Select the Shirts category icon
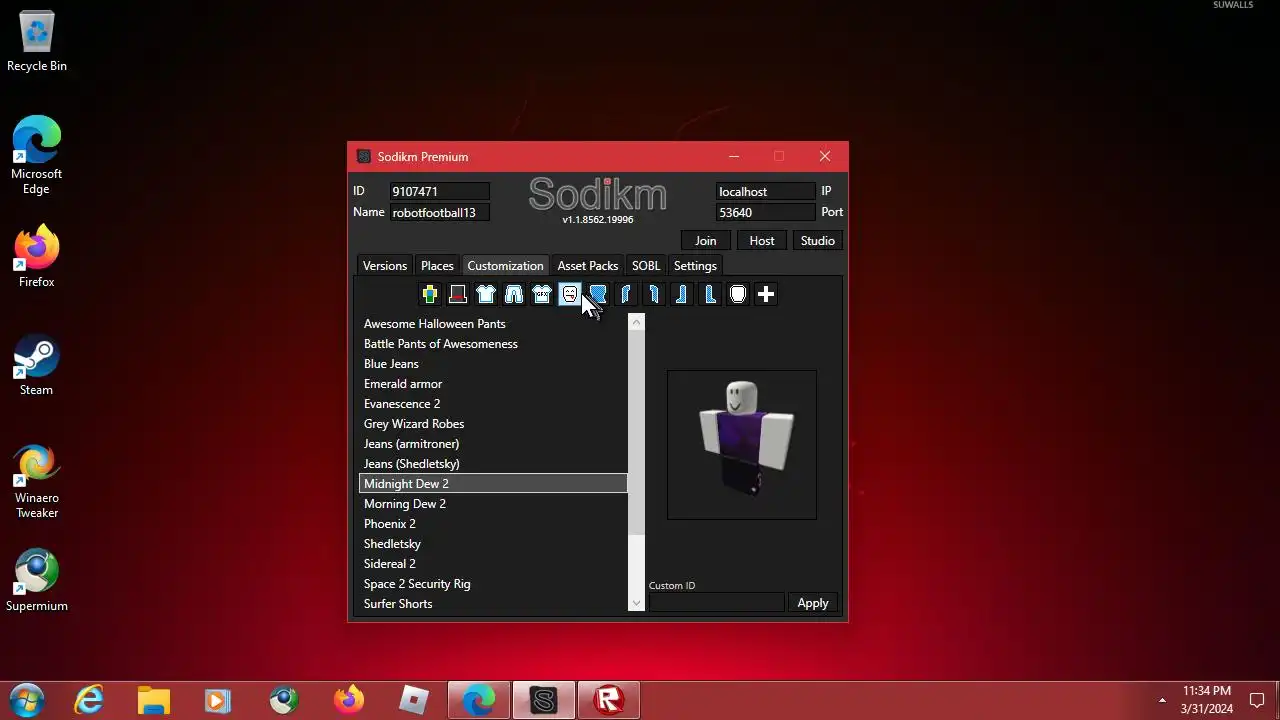The image size is (1280, 720). point(486,294)
